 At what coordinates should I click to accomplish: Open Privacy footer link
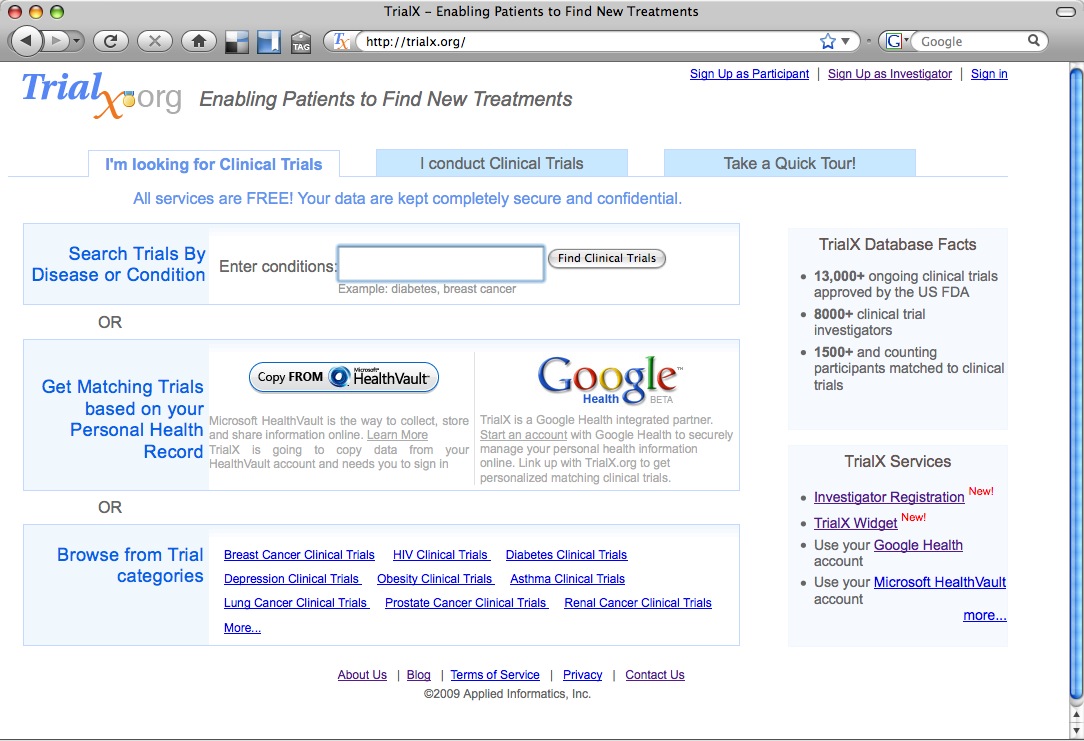pos(582,675)
